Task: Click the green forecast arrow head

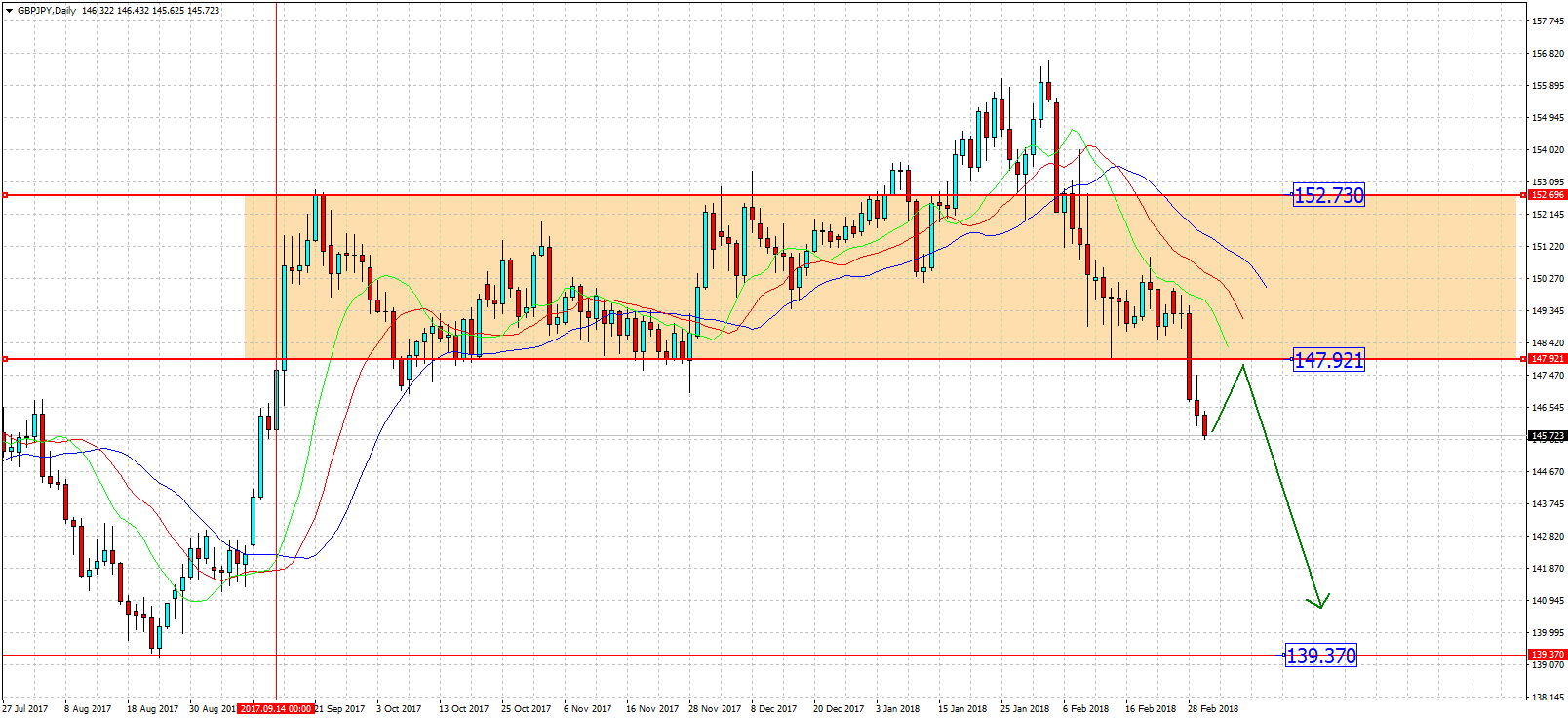Action: pyautogui.click(x=1320, y=605)
